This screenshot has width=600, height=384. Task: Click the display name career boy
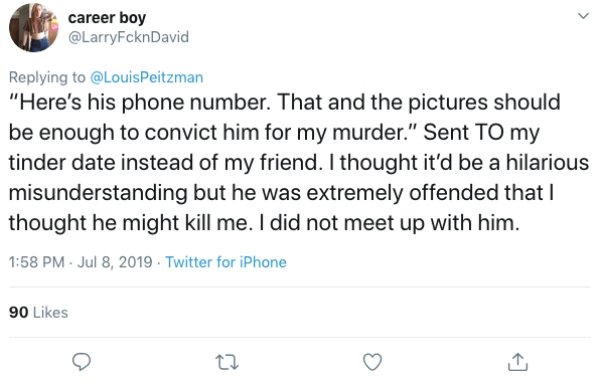pos(107,18)
